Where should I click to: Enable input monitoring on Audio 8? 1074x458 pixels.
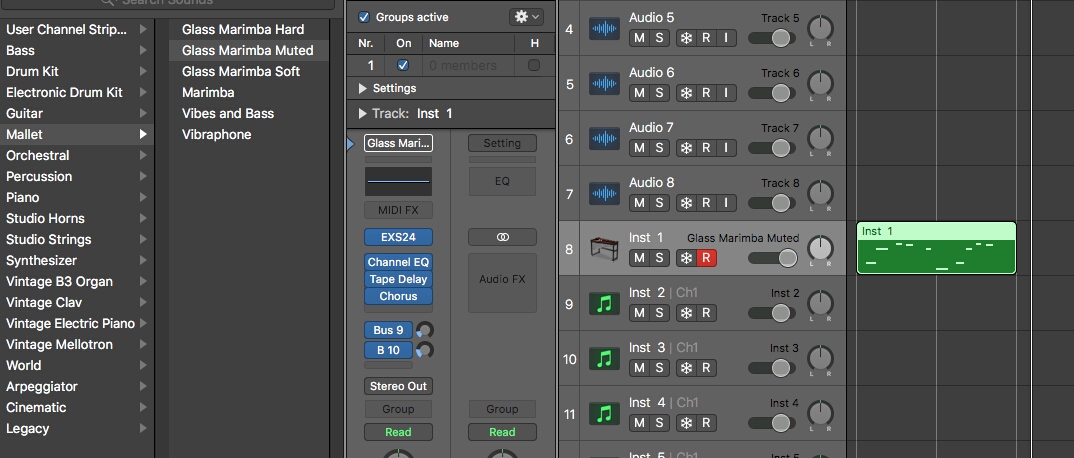pos(726,203)
